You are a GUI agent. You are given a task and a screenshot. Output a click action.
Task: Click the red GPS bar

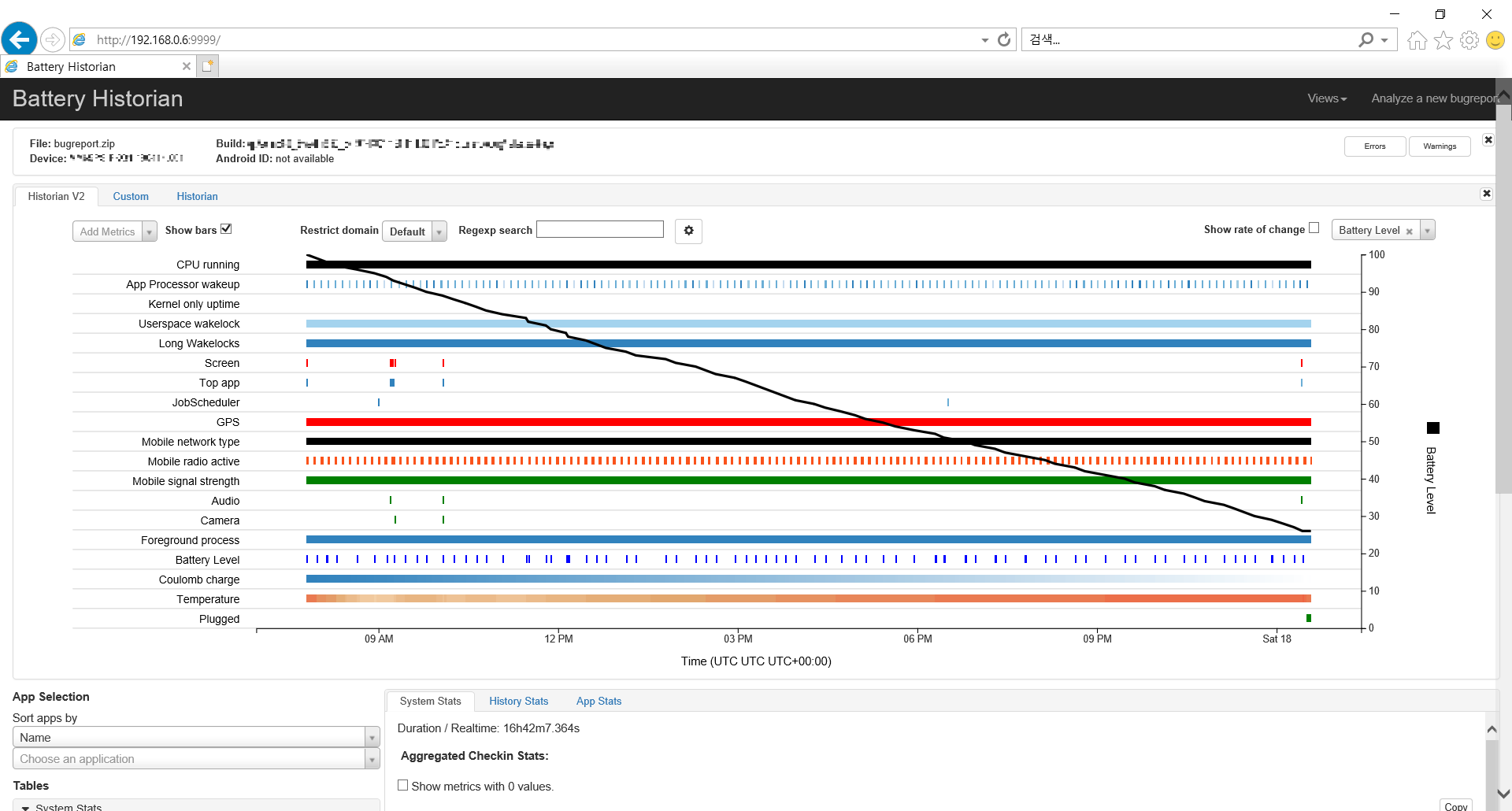808,422
